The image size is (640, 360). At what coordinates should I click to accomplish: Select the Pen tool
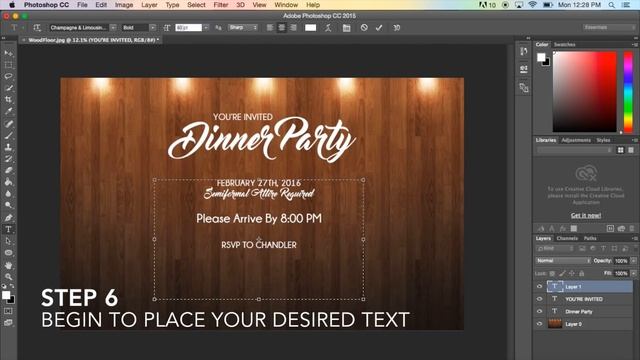(x=8, y=218)
